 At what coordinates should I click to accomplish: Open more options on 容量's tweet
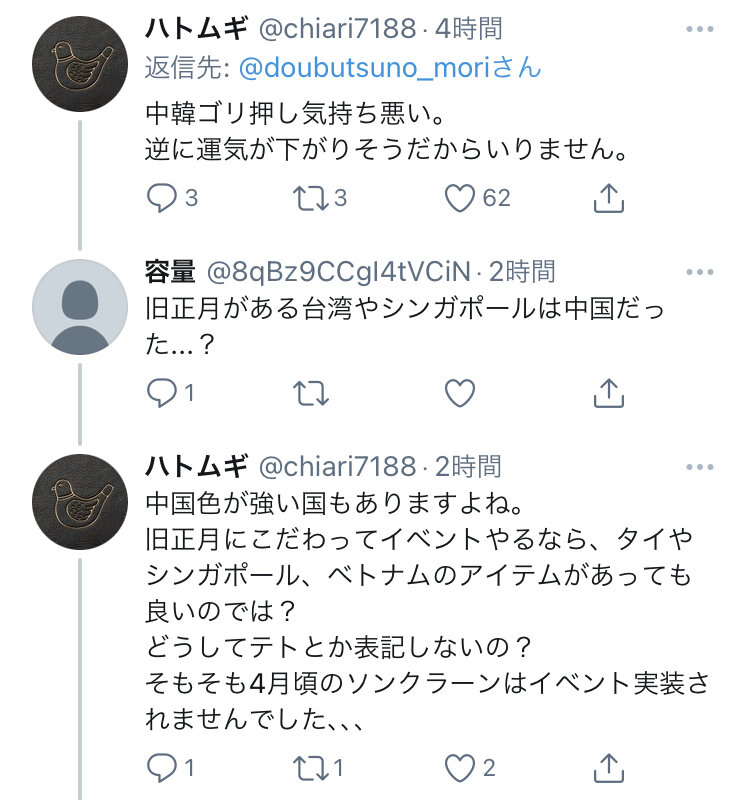(x=698, y=271)
